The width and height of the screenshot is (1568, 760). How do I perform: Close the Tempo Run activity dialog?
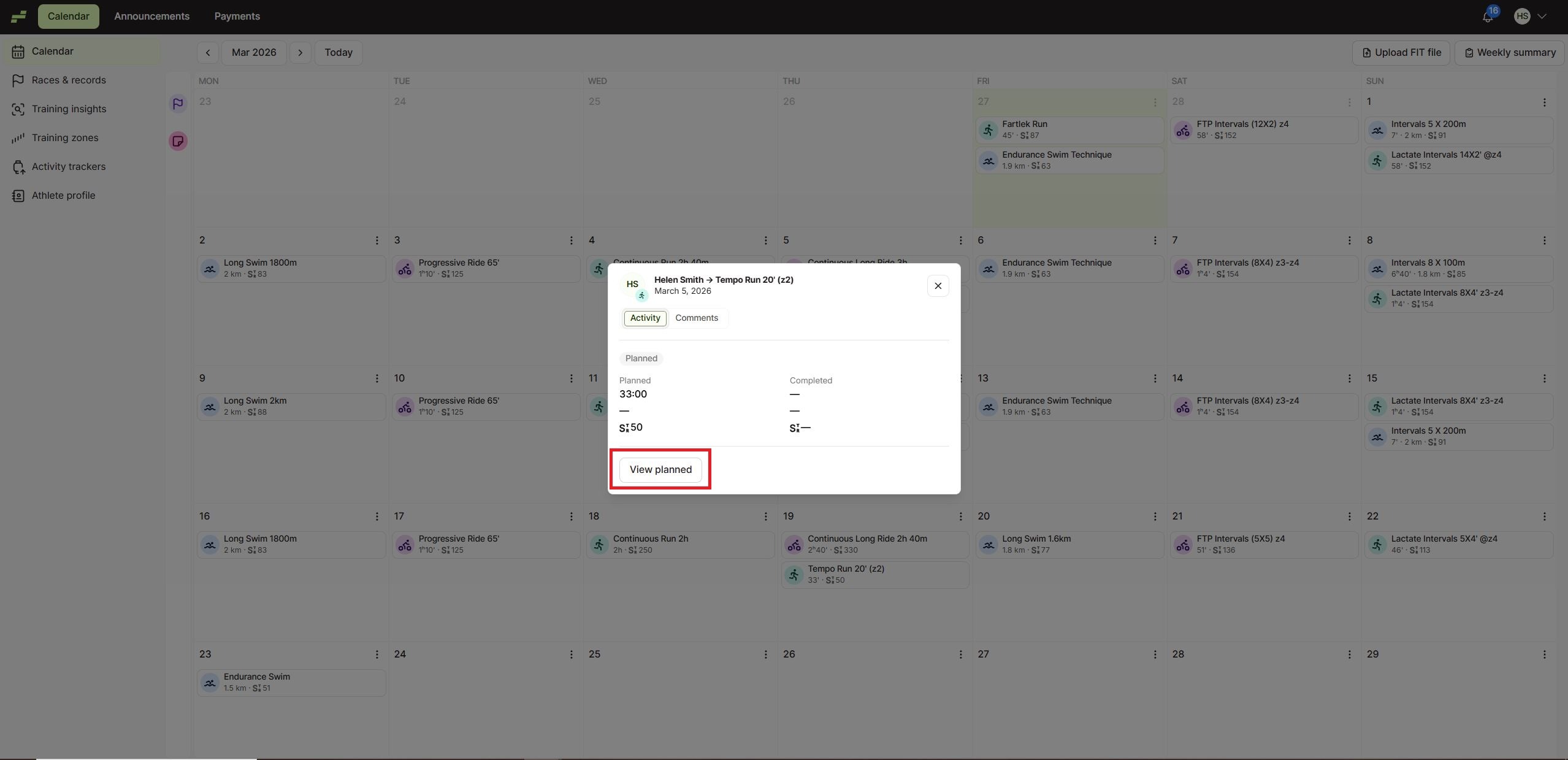pyautogui.click(x=938, y=286)
